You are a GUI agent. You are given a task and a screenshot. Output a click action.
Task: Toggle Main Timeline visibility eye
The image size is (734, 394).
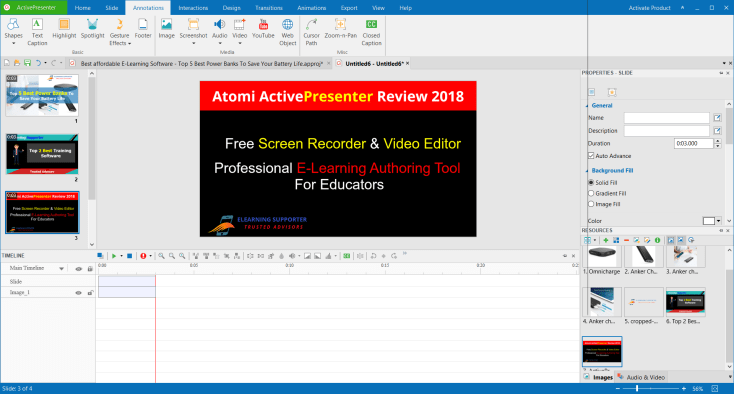[79, 269]
